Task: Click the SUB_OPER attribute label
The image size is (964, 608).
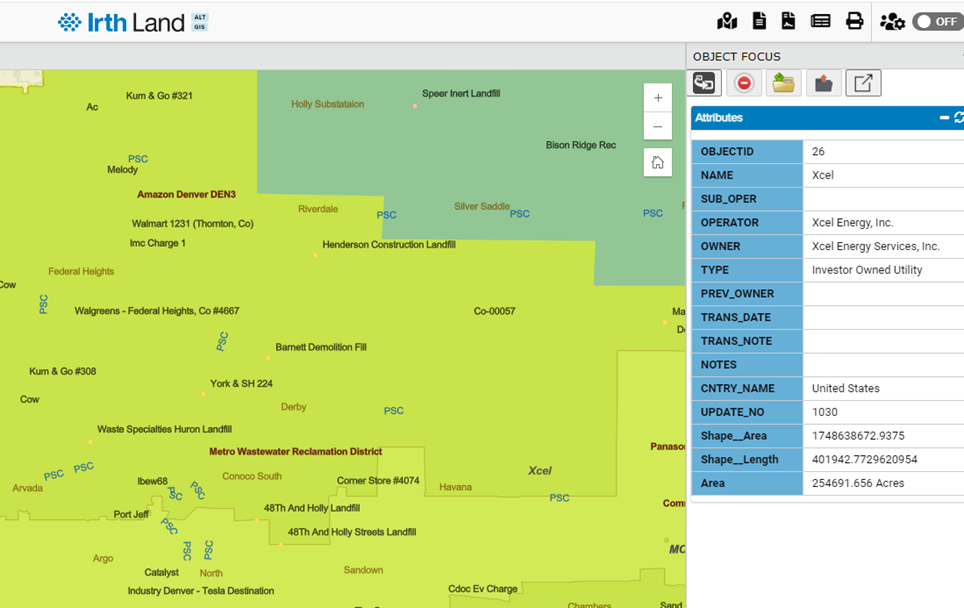Action: [x=729, y=199]
